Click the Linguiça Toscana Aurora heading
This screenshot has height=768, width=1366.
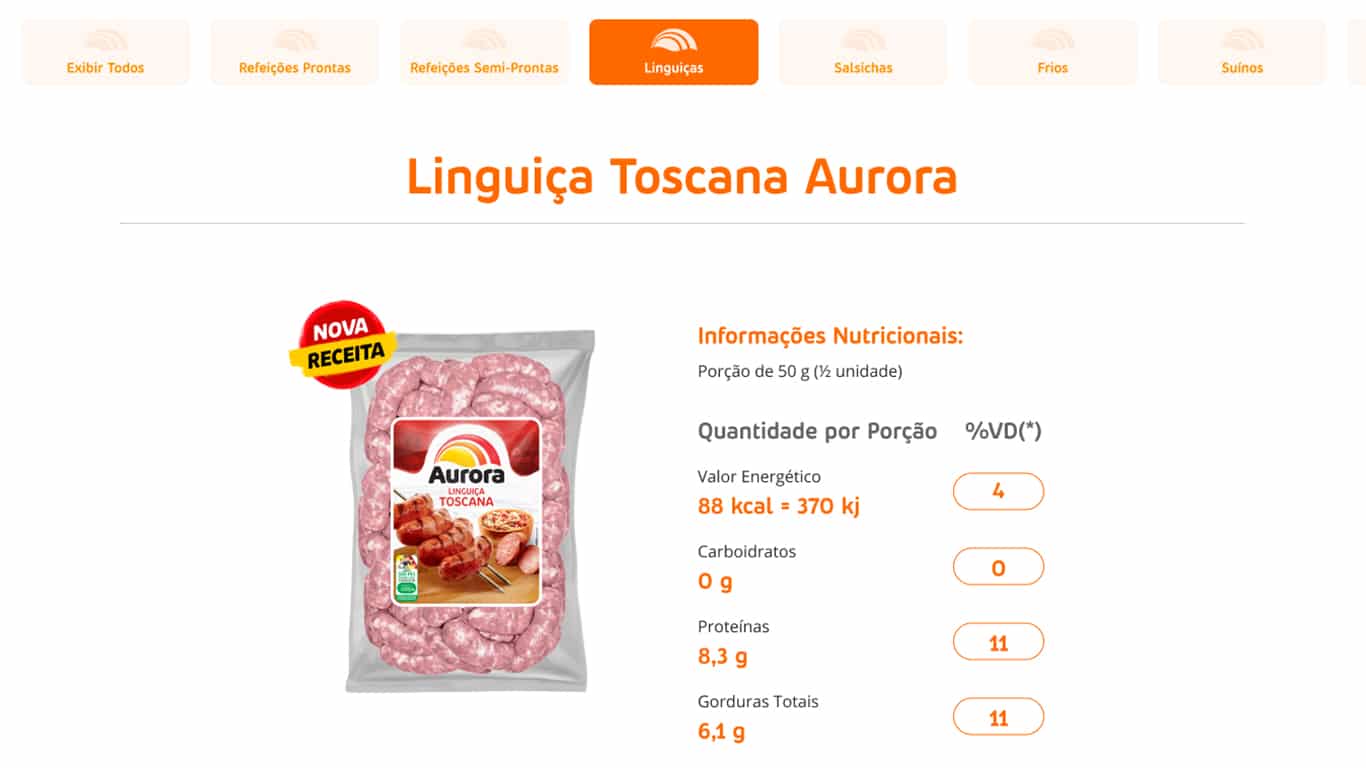pyautogui.click(x=682, y=176)
